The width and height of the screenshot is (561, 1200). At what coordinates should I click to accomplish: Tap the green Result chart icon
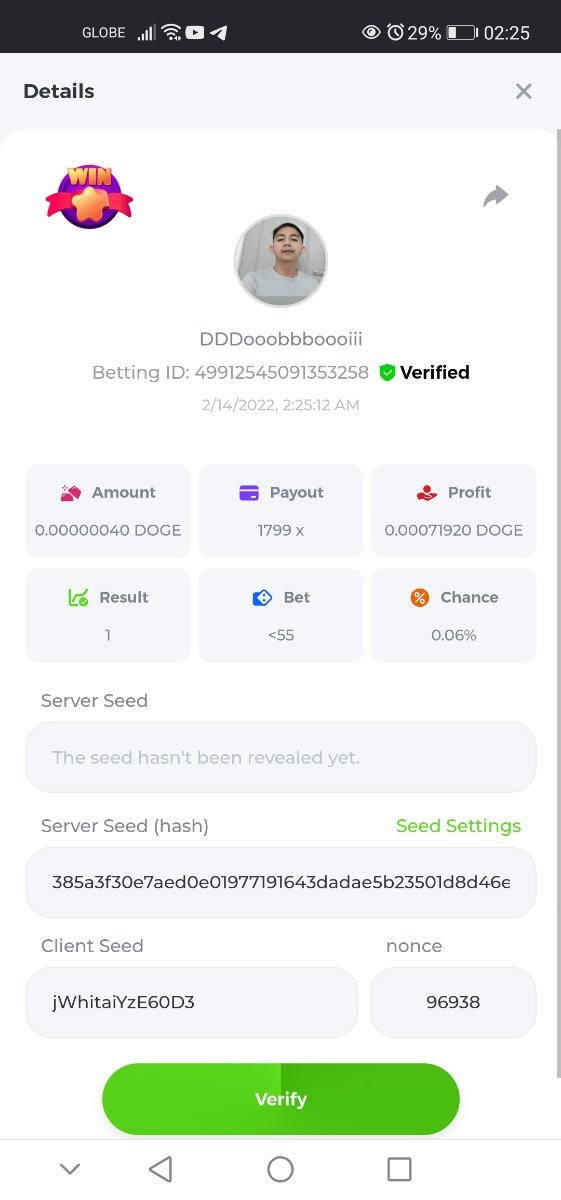[x=78, y=597]
